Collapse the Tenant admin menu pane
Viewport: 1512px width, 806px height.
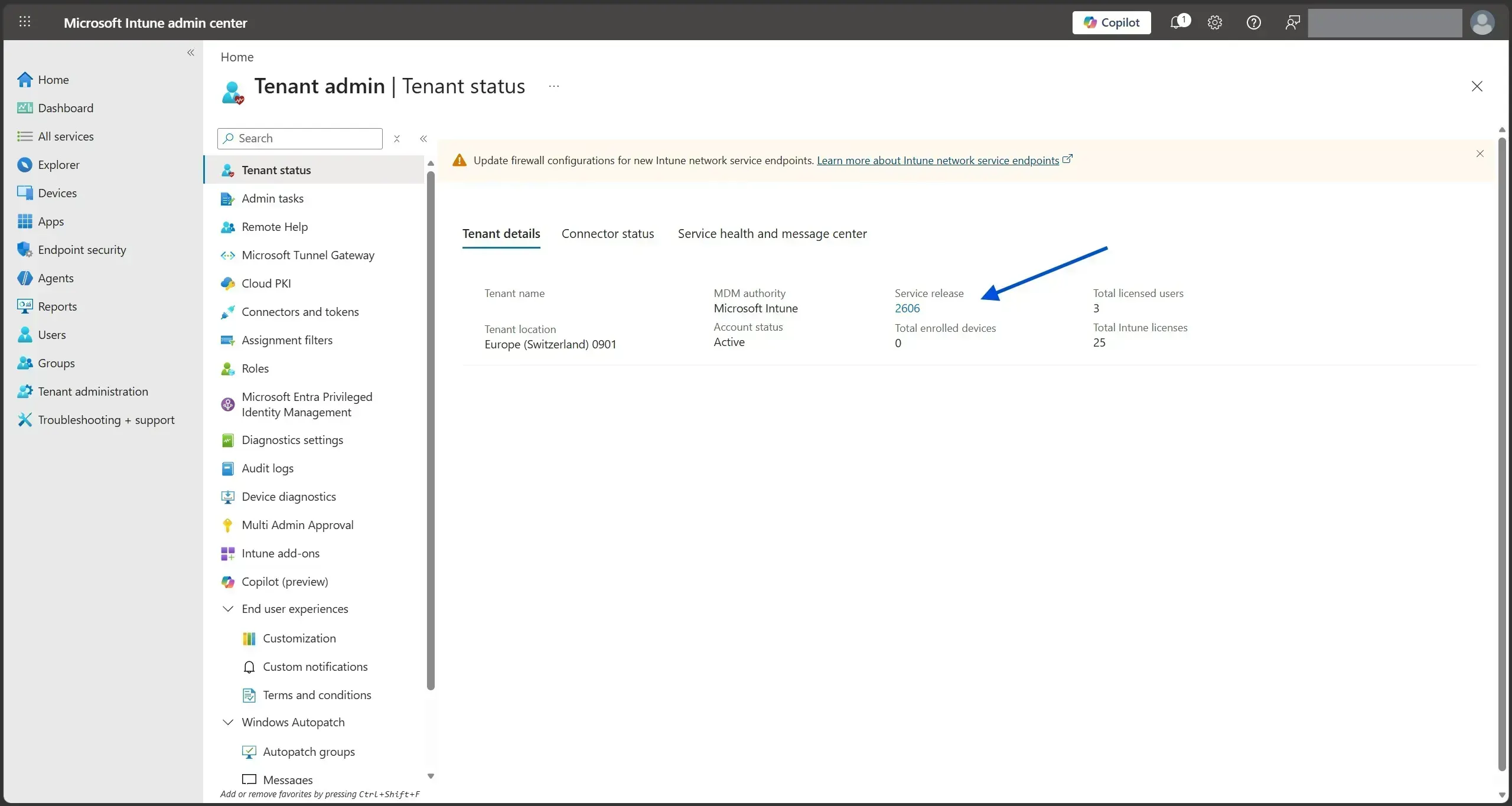coord(423,139)
